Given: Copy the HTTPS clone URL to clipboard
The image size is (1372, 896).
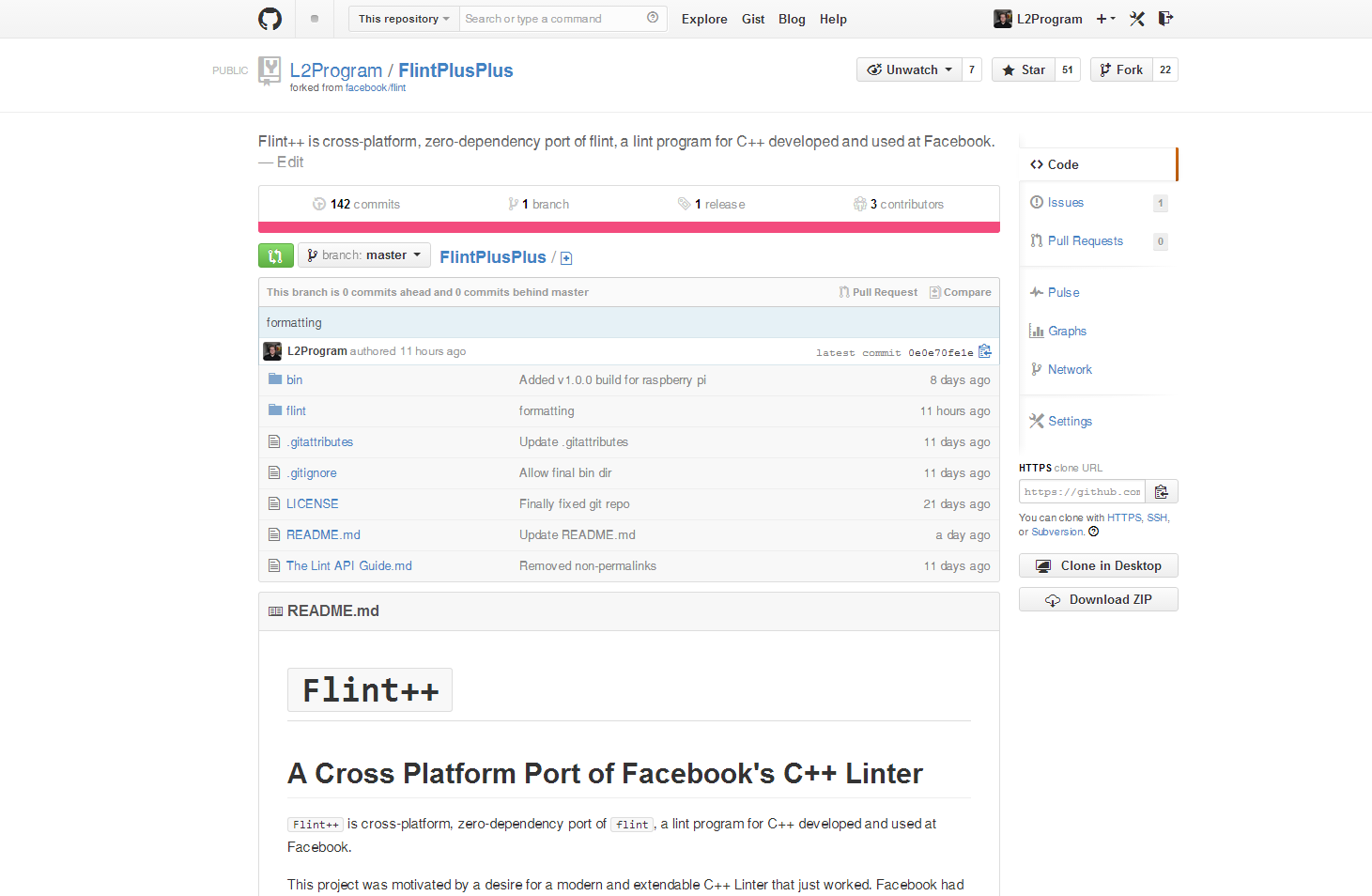Looking at the screenshot, I should tap(1162, 492).
